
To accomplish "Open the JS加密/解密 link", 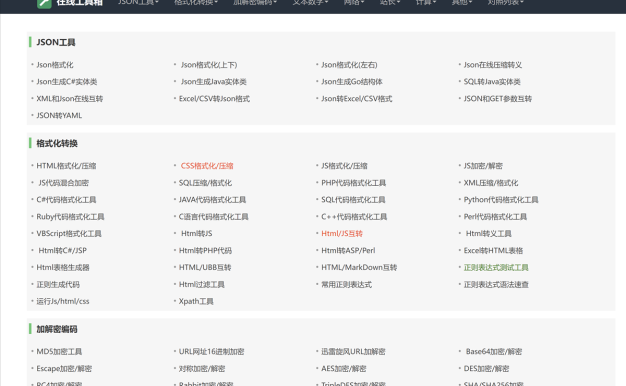I will point(483,166).
